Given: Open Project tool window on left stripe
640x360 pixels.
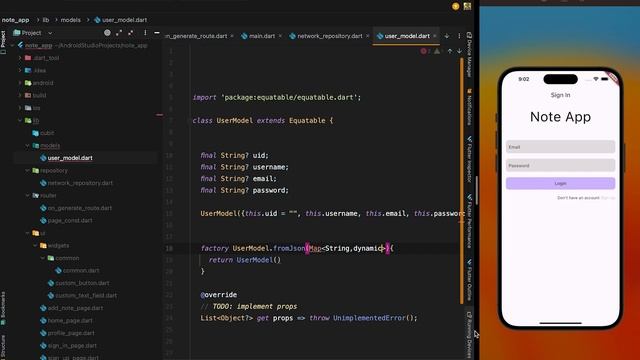Looking at the screenshot, I should pyautogui.click(x=3, y=42).
